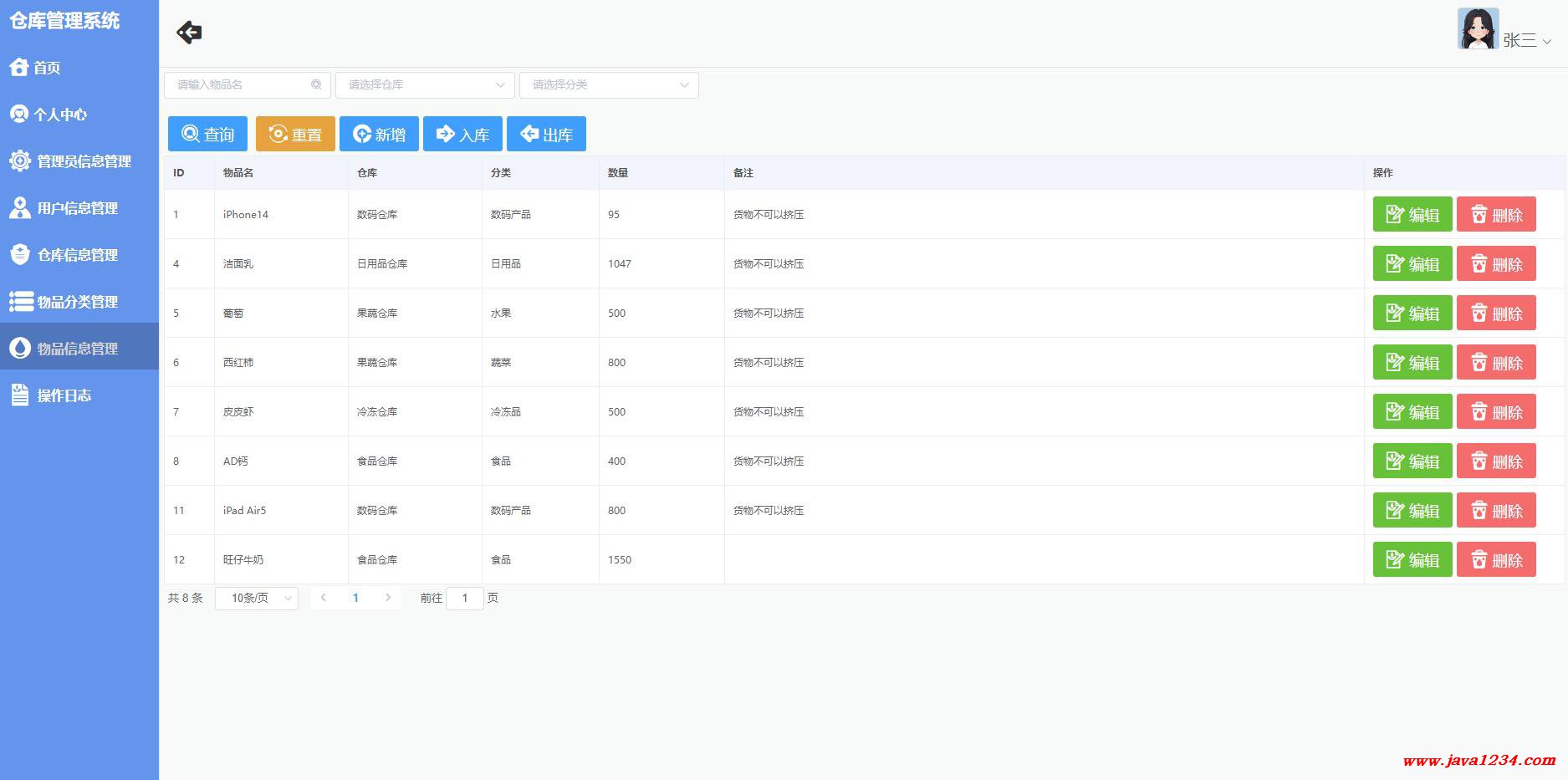Delete the 葡萄 row

click(x=1496, y=313)
